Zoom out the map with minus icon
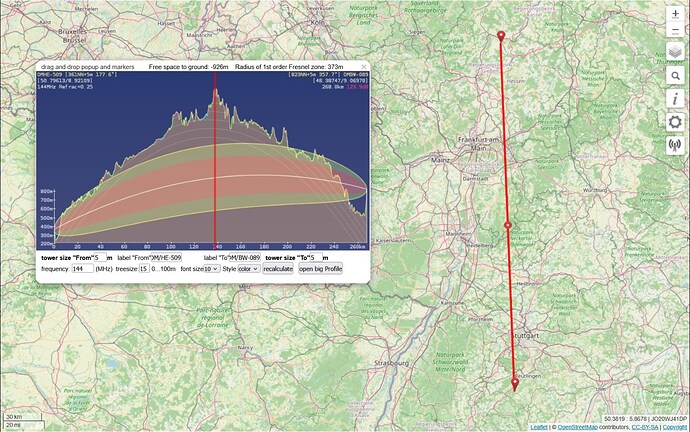Image resolution: width=690 pixels, height=432 pixels. (675, 30)
